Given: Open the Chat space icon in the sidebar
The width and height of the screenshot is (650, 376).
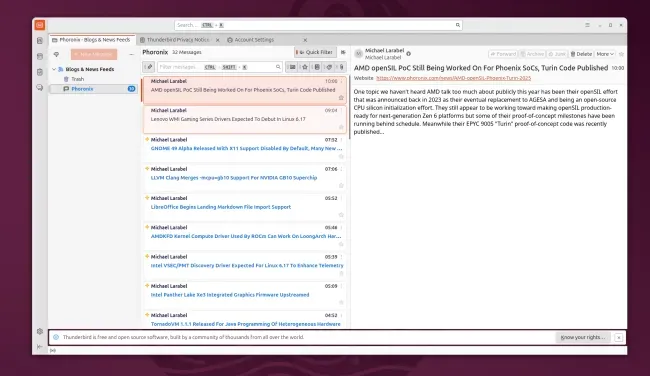Looking at the screenshot, I should click(40, 87).
